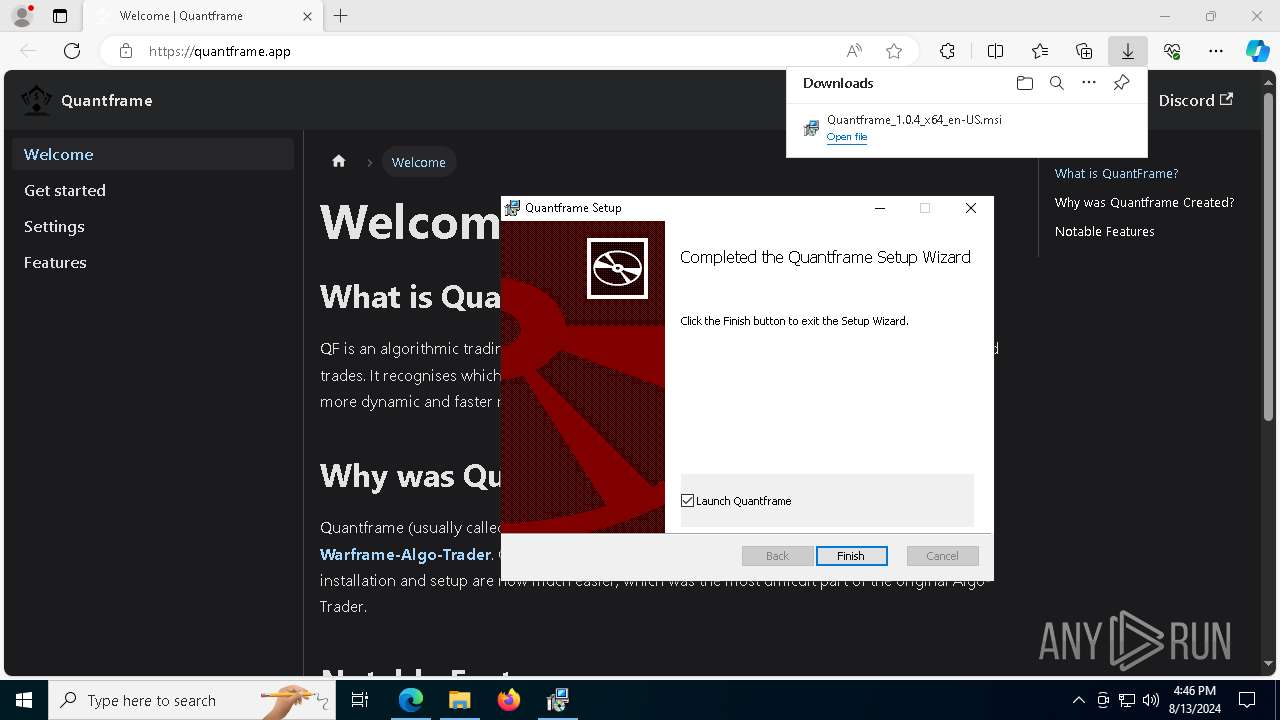
Task: Open volume control in system tray
Action: coord(1151,700)
